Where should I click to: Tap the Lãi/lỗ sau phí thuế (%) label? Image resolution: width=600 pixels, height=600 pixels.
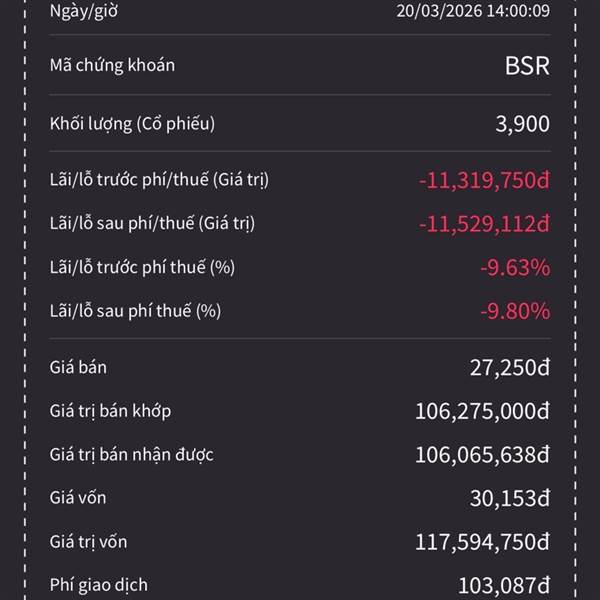(x=134, y=311)
